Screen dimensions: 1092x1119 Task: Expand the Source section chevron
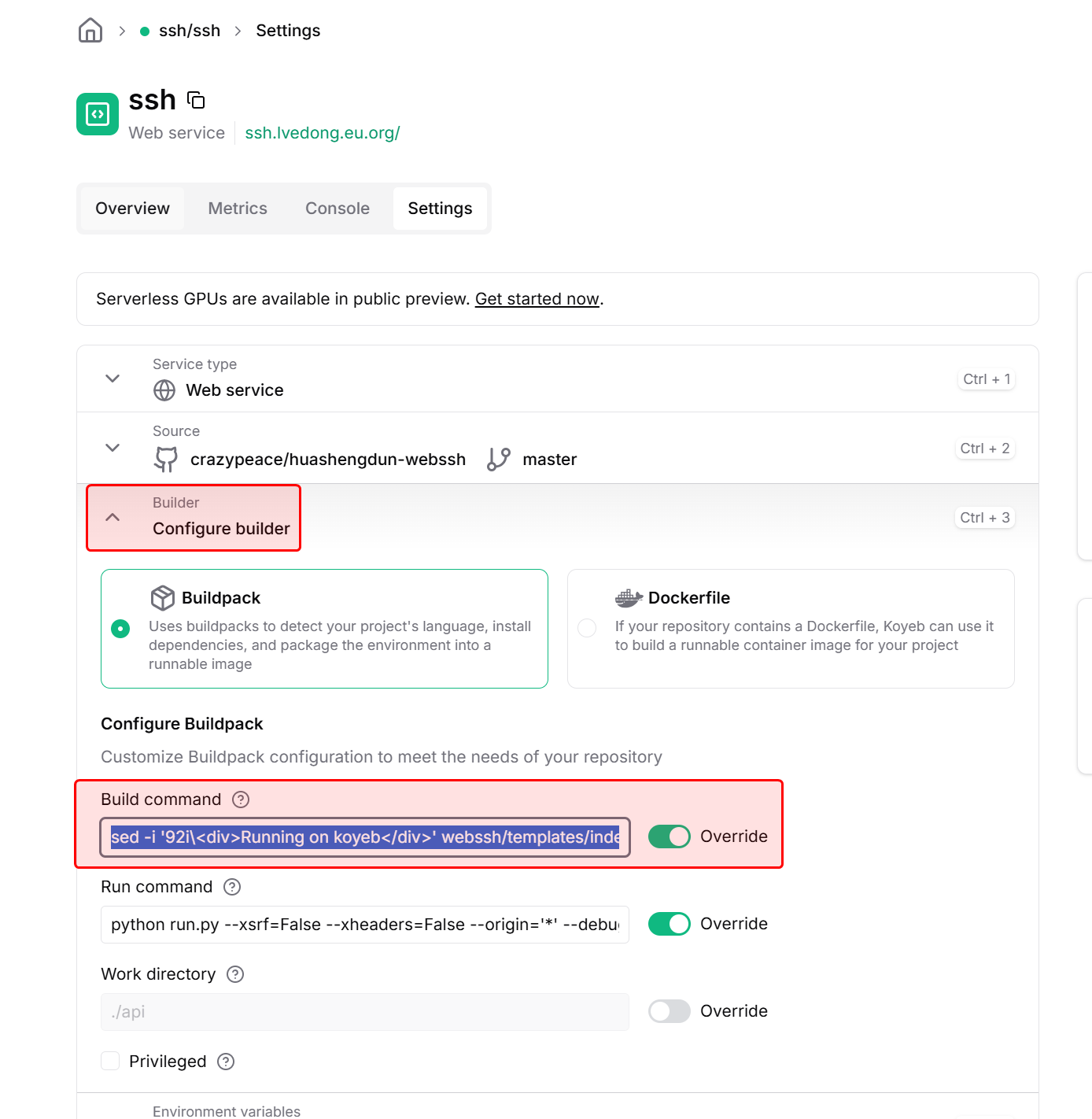(x=113, y=448)
